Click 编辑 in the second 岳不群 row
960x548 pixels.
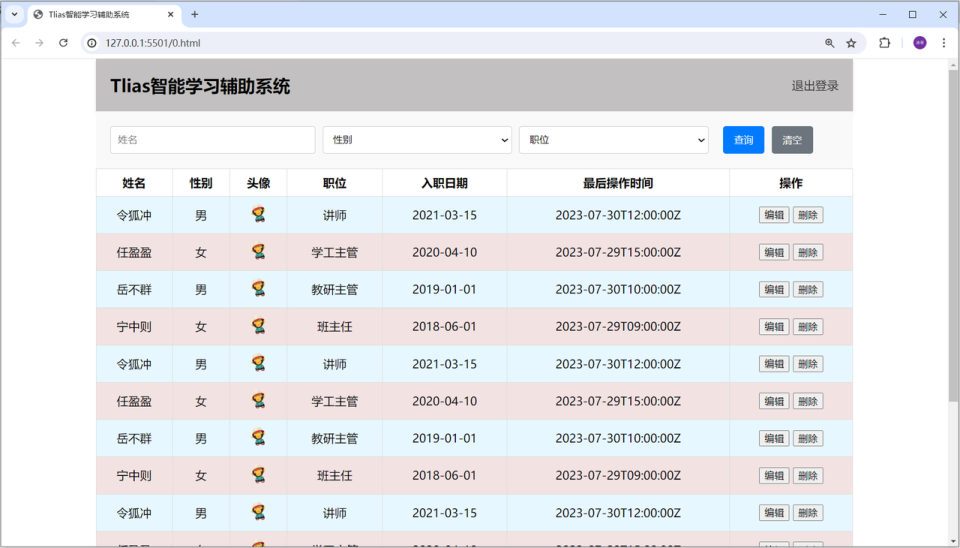tap(774, 438)
